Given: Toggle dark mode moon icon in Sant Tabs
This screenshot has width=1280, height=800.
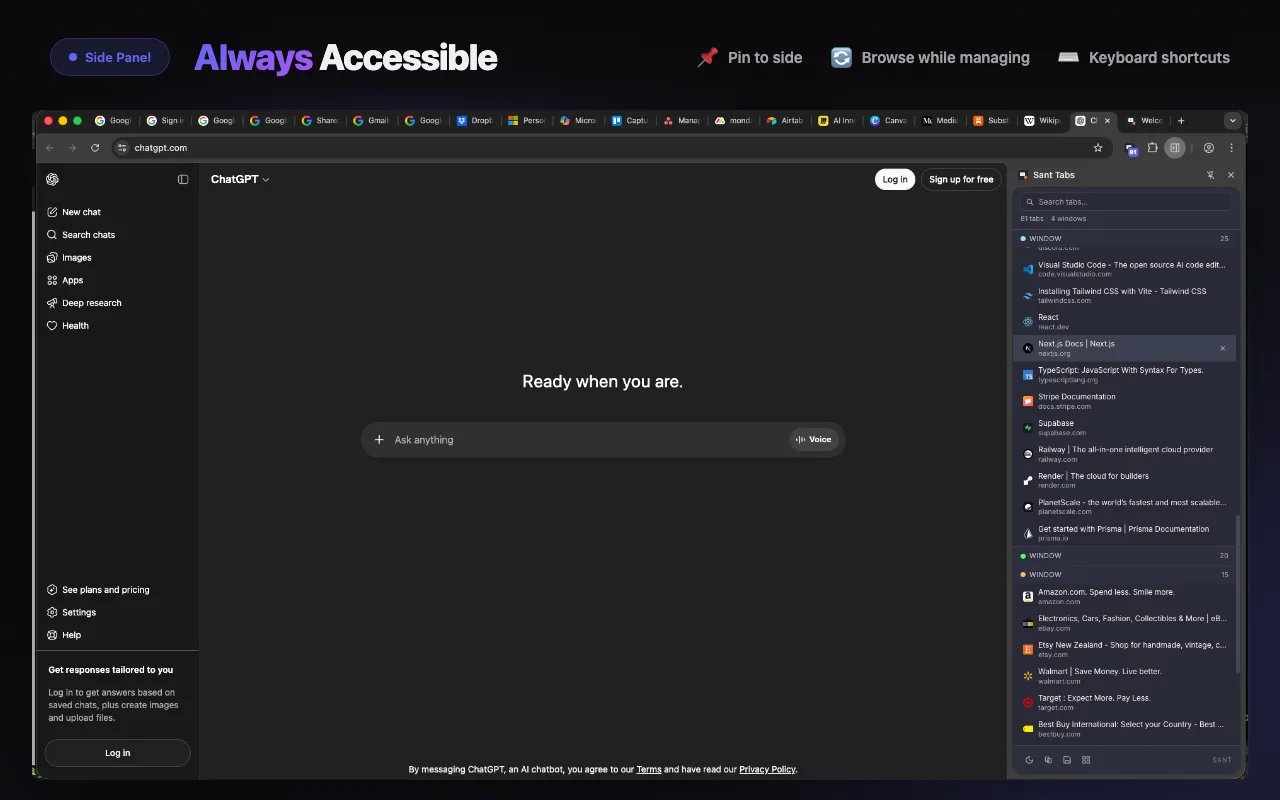Looking at the screenshot, I should click(1029, 760).
